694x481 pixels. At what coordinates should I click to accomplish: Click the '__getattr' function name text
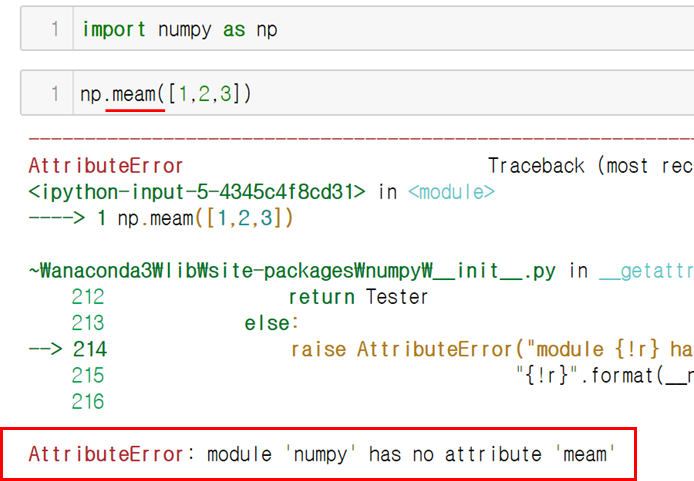click(647, 271)
